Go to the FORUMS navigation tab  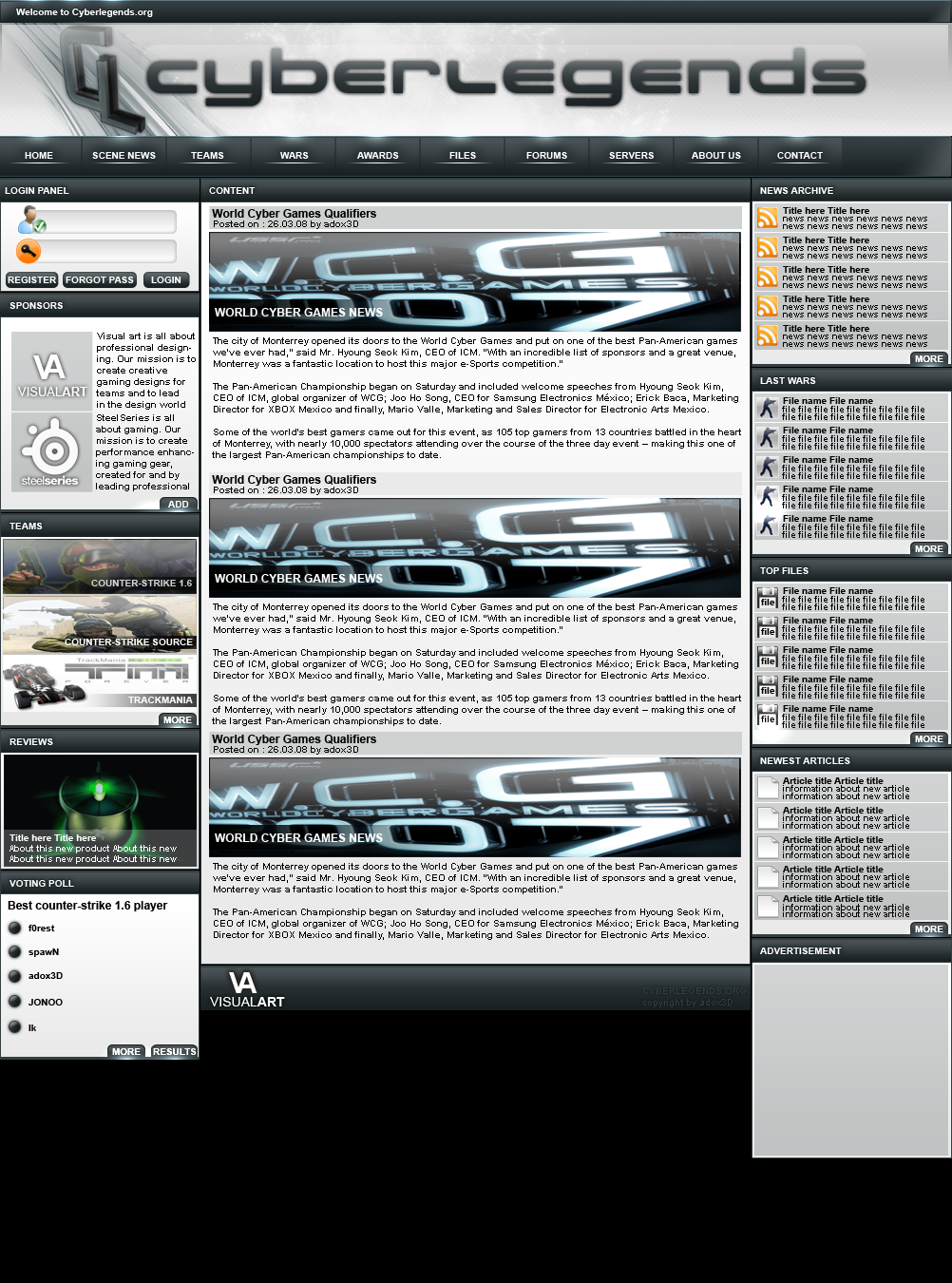pyautogui.click(x=546, y=155)
